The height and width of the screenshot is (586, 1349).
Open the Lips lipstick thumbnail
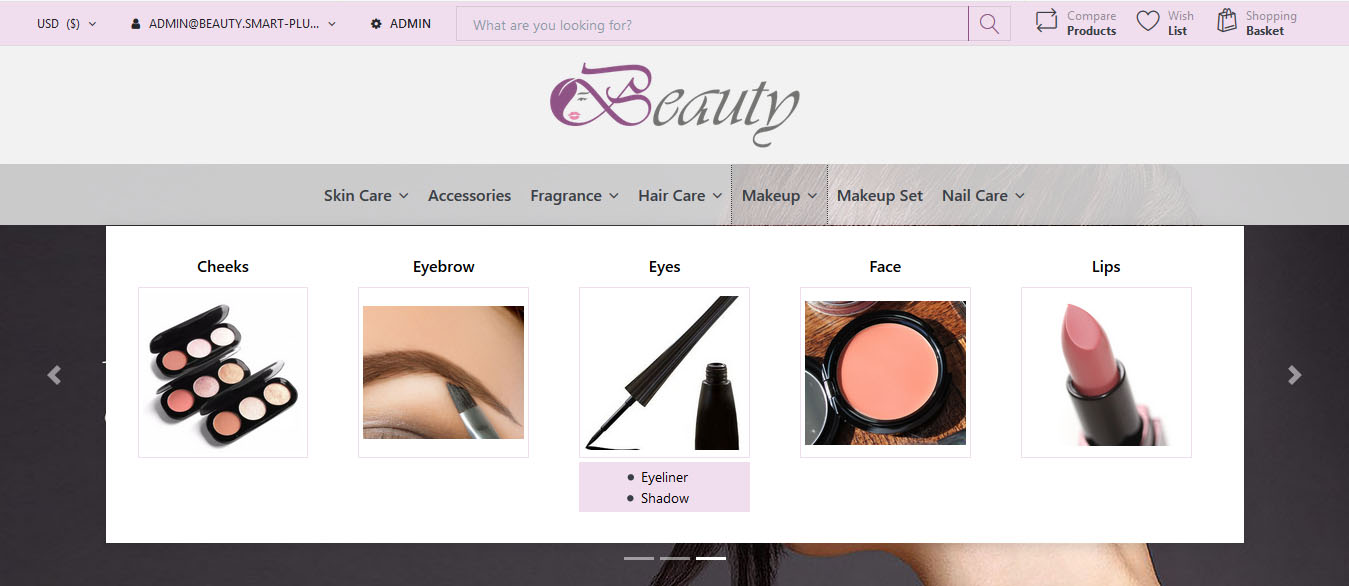1106,373
